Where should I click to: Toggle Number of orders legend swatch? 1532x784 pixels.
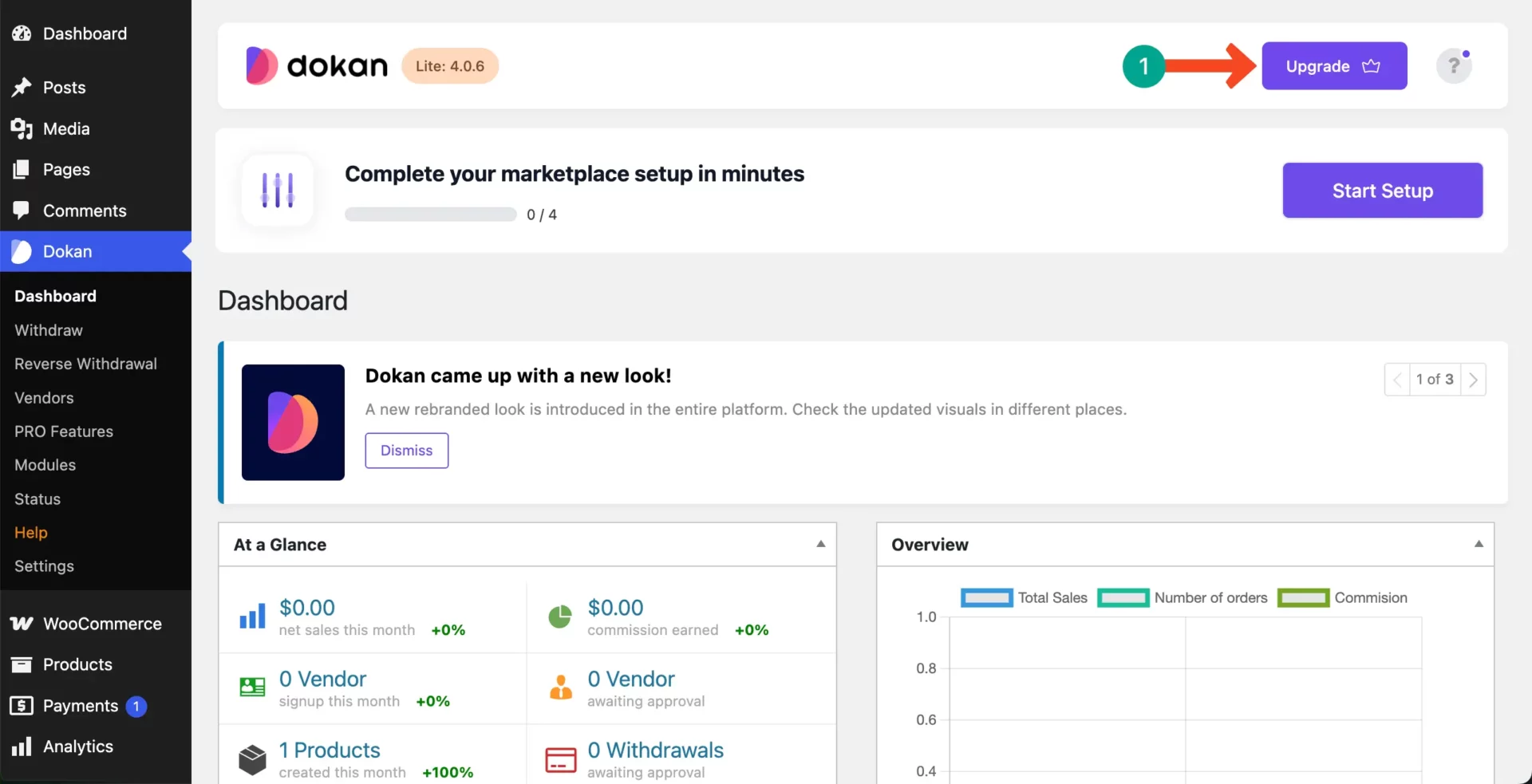click(1123, 598)
